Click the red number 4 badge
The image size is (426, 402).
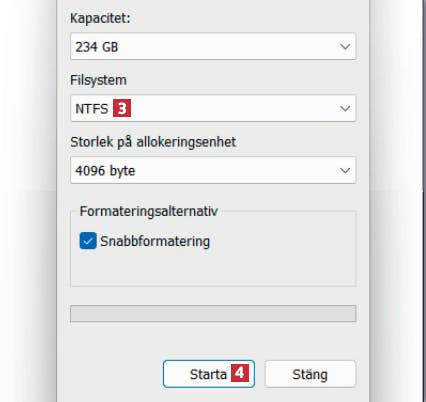point(240,373)
